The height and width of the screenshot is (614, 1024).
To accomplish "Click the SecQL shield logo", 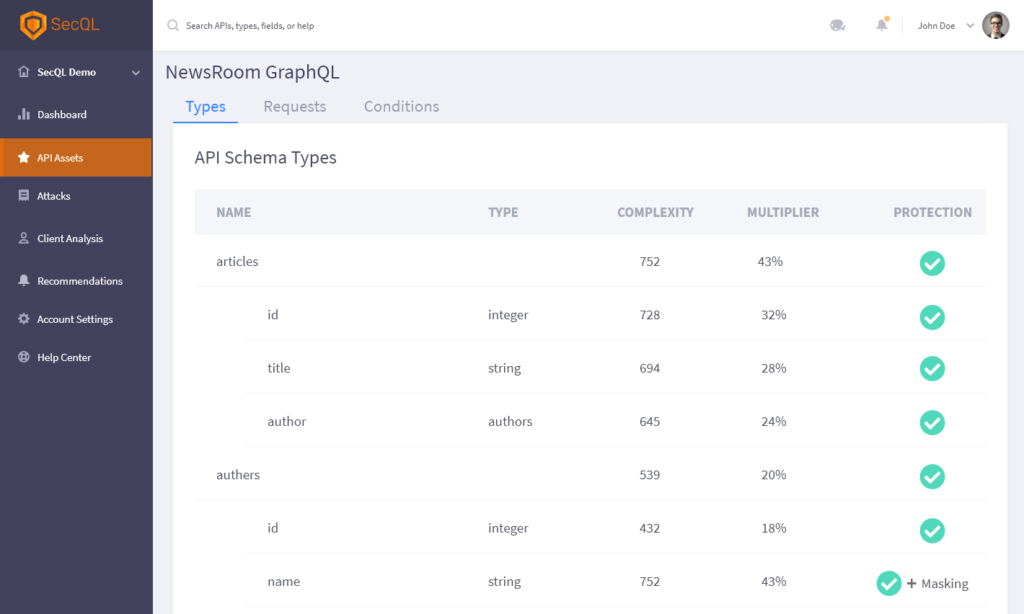I will point(33,25).
